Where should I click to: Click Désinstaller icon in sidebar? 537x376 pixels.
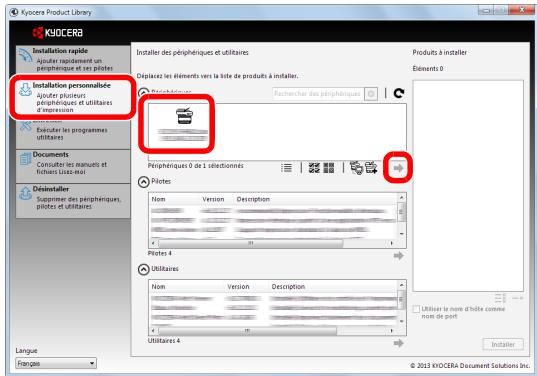coord(25,193)
